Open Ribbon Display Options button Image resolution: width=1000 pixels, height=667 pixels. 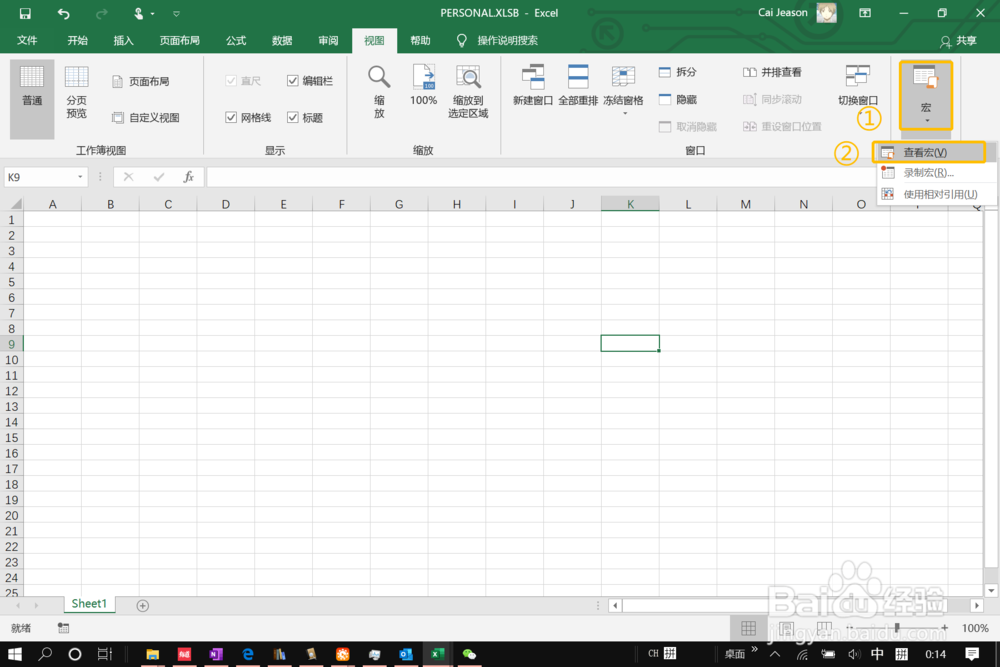click(865, 13)
